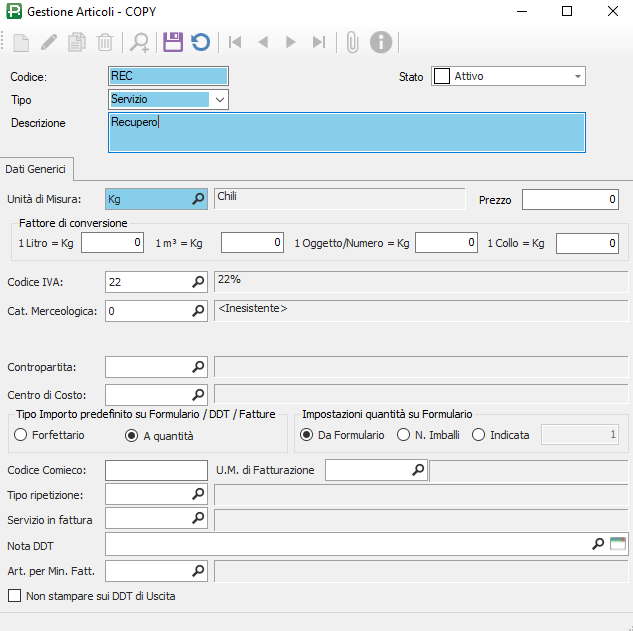Choose the Indicata quantity option

[x=479, y=435]
